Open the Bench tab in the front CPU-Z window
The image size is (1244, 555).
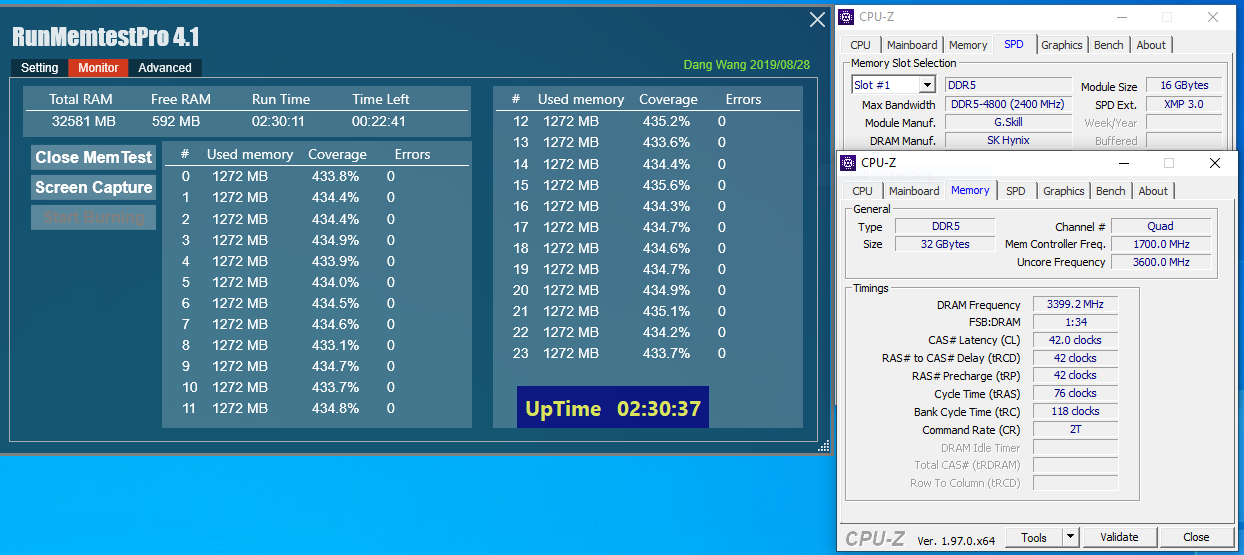[x=1110, y=191]
